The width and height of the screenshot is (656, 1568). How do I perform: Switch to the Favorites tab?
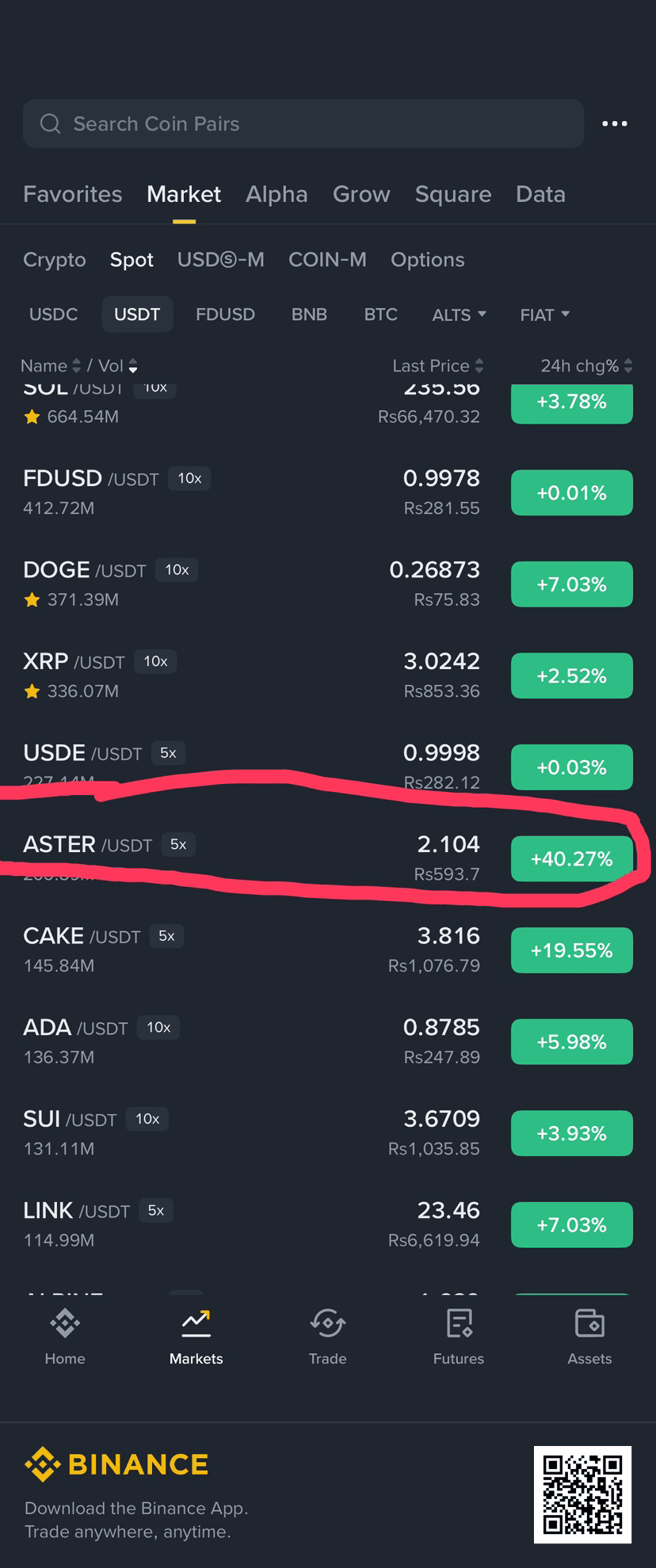[73, 194]
